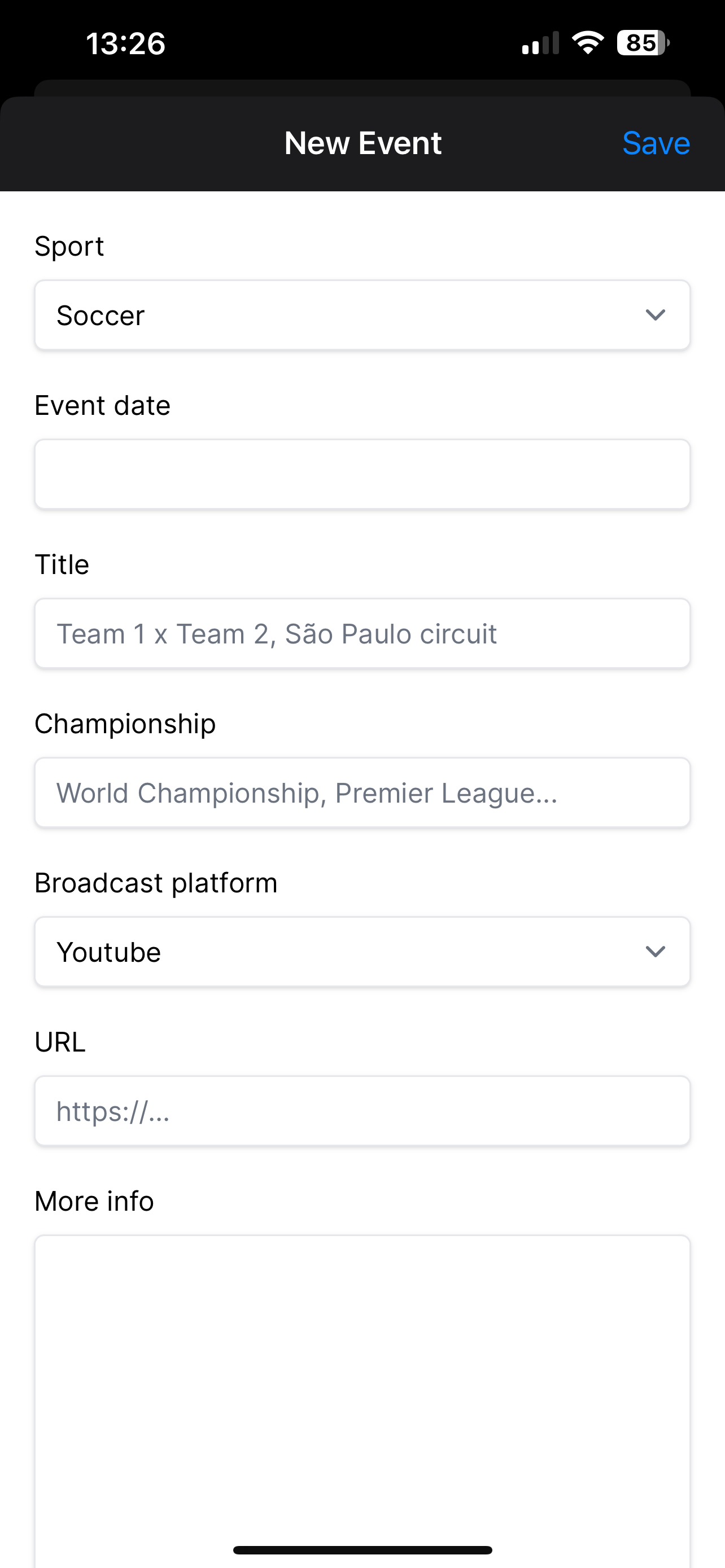This screenshot has height=1568, width=725.
Task: Click the Event date label
Action: (x=102, y=405)
